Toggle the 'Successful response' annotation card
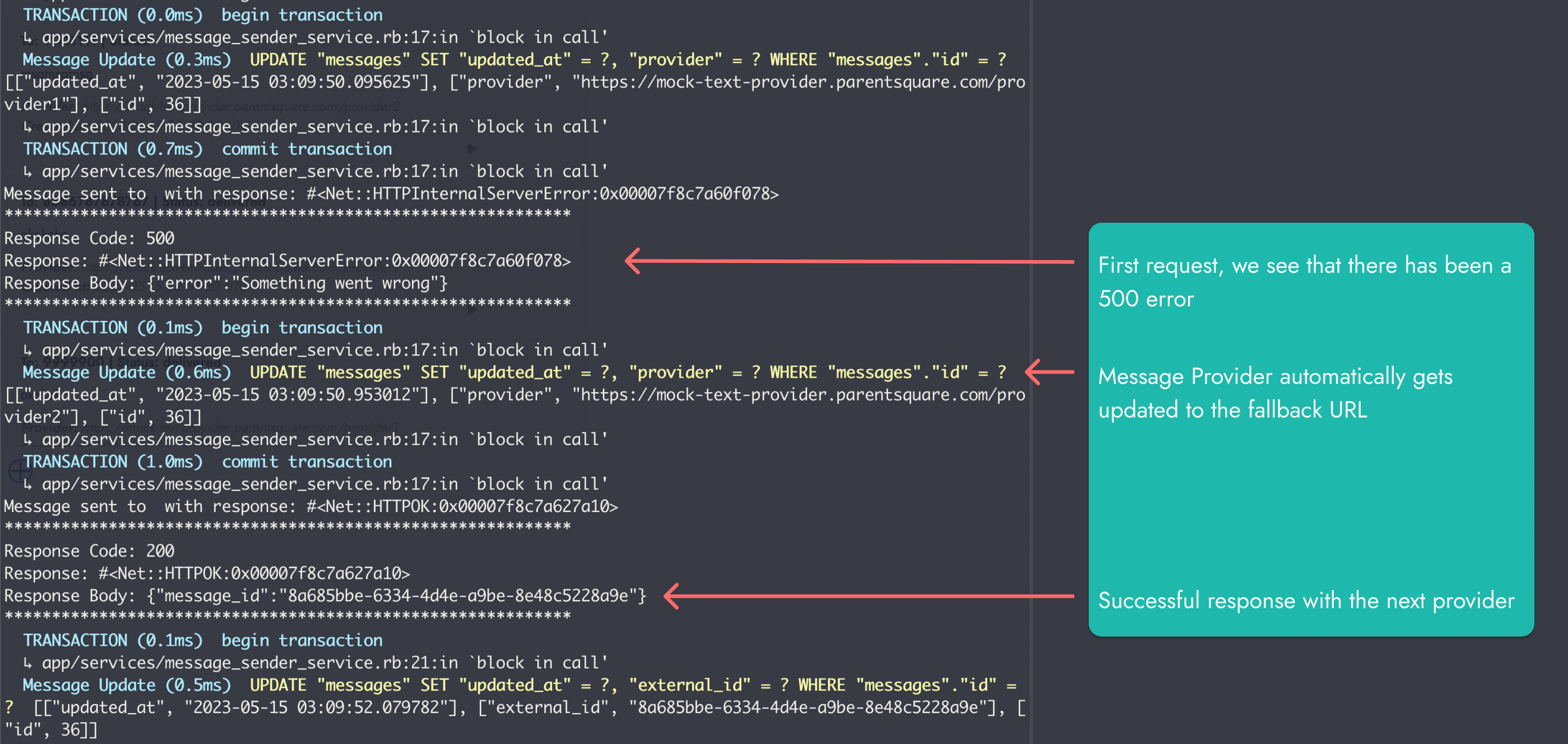 pos(1306,600)
